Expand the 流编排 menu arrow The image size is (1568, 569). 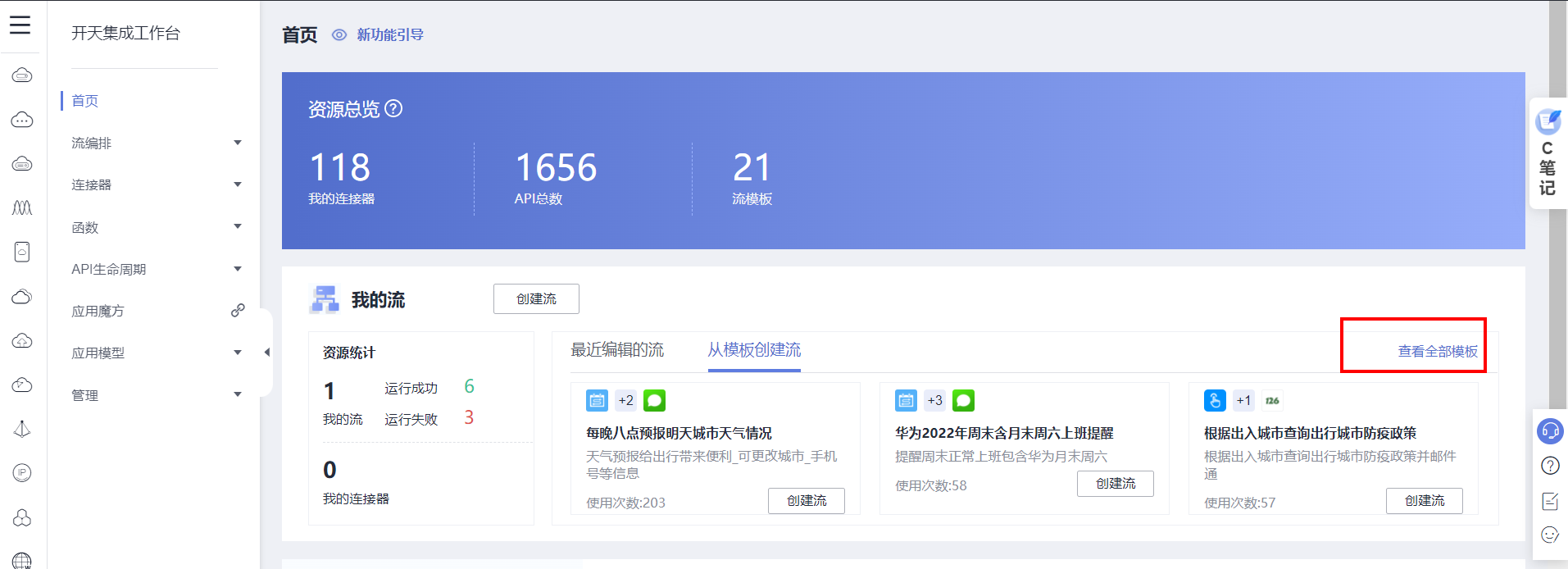238,143
